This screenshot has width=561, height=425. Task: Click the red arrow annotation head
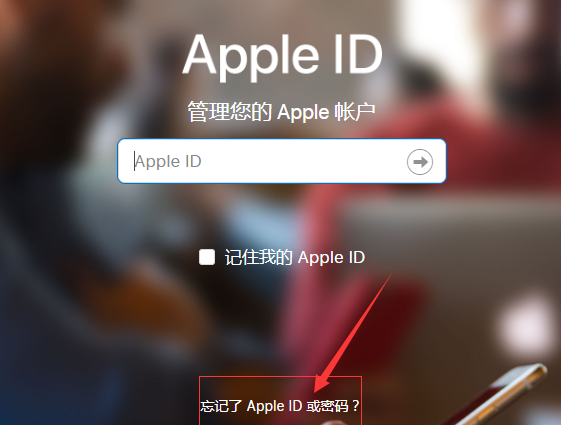pyautogui.click(x=321, y=384)
